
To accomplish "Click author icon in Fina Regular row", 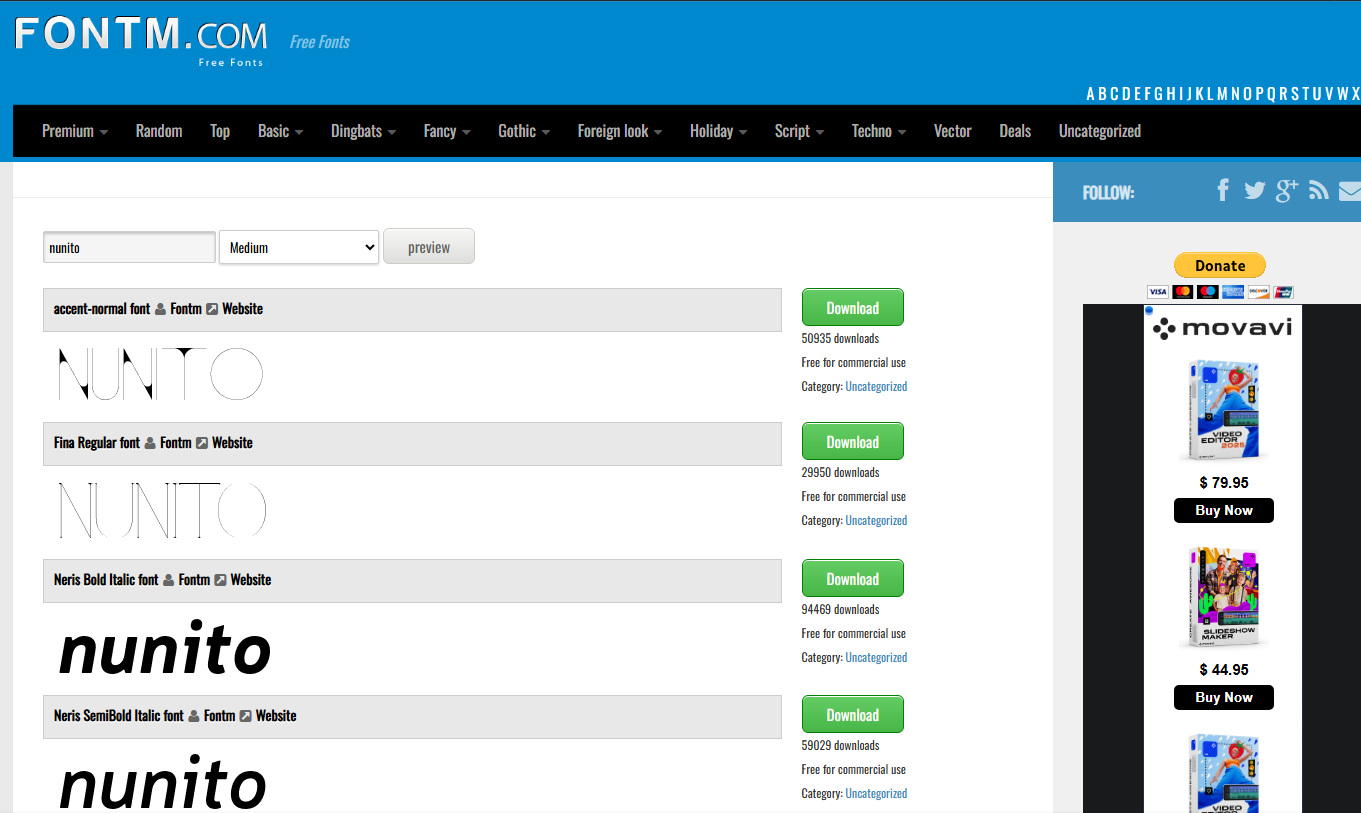I will [150, 443].
